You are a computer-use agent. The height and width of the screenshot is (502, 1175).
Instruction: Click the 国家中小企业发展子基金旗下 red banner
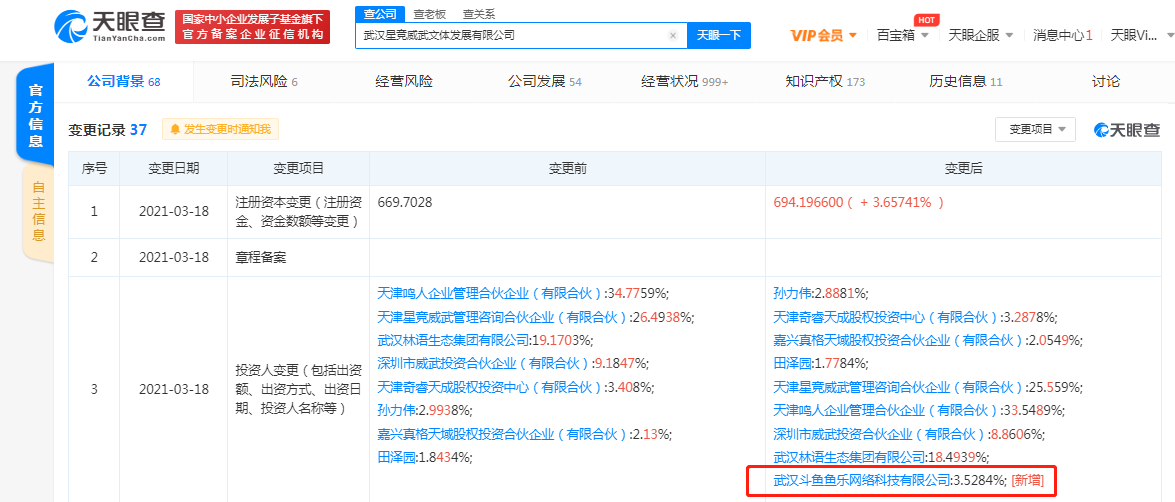tap(253, 27)
